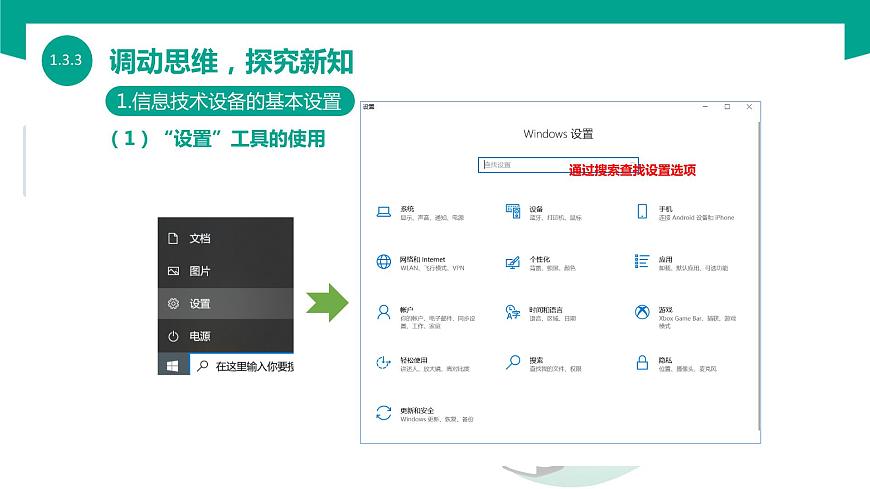Open the 游戏 (Gaming) Xbox icon
Screen dimensions: 870x489
click(642, 312)
